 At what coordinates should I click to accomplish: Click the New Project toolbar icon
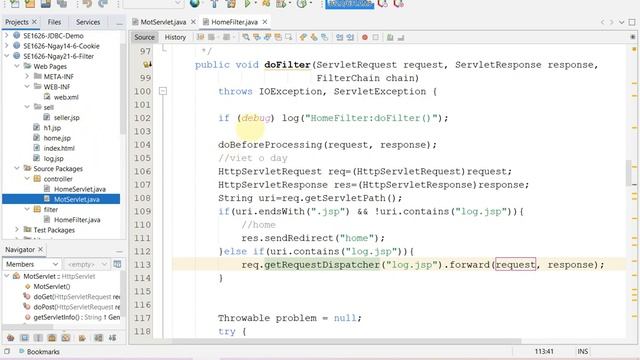(30, 4)
